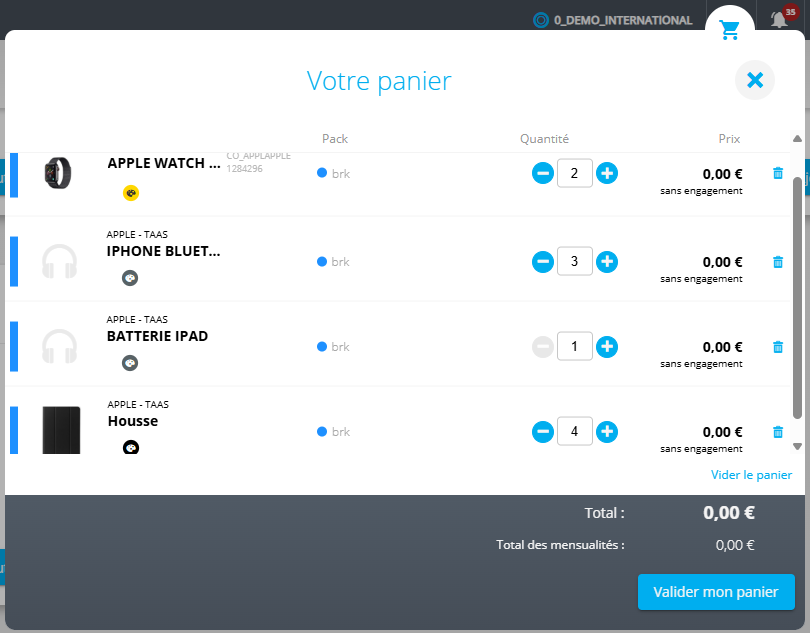Click the brk pack label for Housse
The image size is (810, 633).
pos(340,432)
